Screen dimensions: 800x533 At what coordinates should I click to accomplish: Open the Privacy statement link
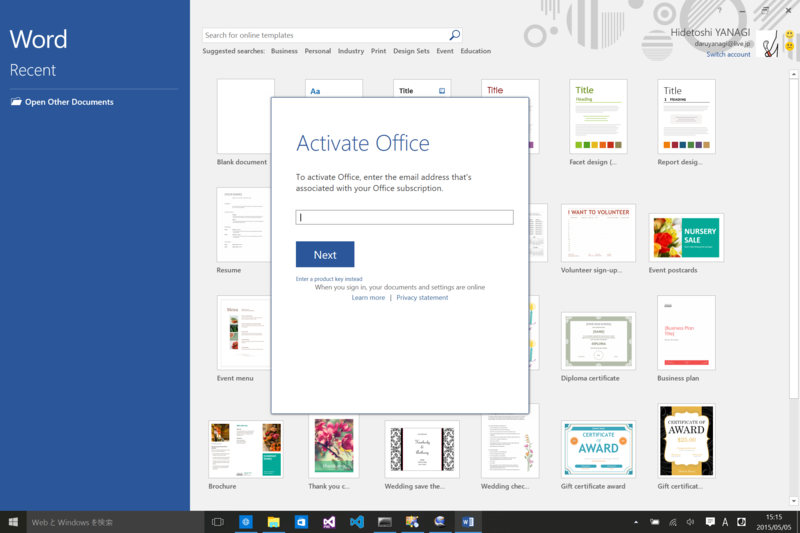(422, 297)
